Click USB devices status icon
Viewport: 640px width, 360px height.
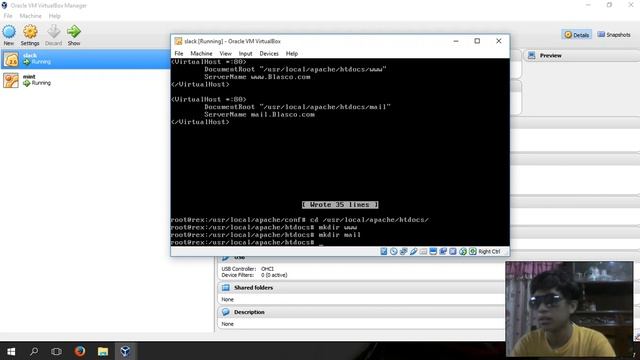pyautogui.click(x=413, y=251)
